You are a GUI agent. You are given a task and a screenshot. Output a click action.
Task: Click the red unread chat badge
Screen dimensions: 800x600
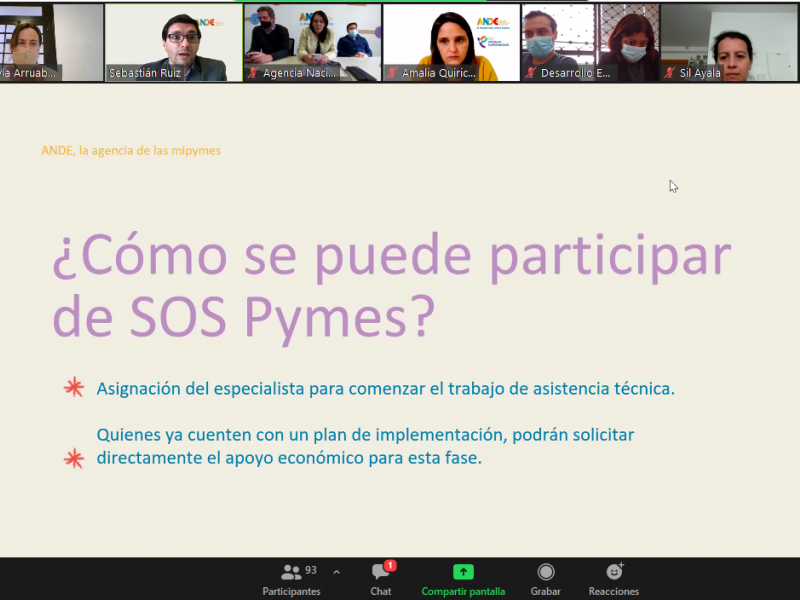click(x=390, y=565)
